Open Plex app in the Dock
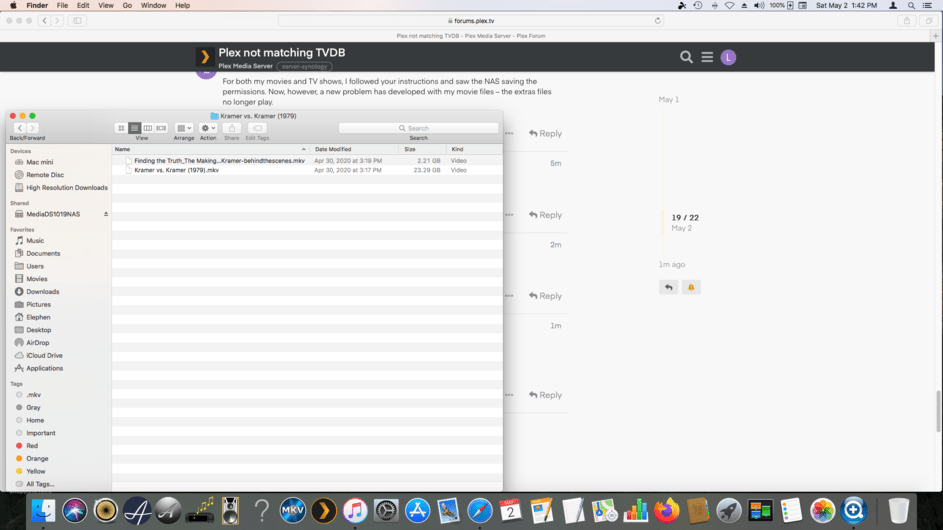 tap(324, 511)
